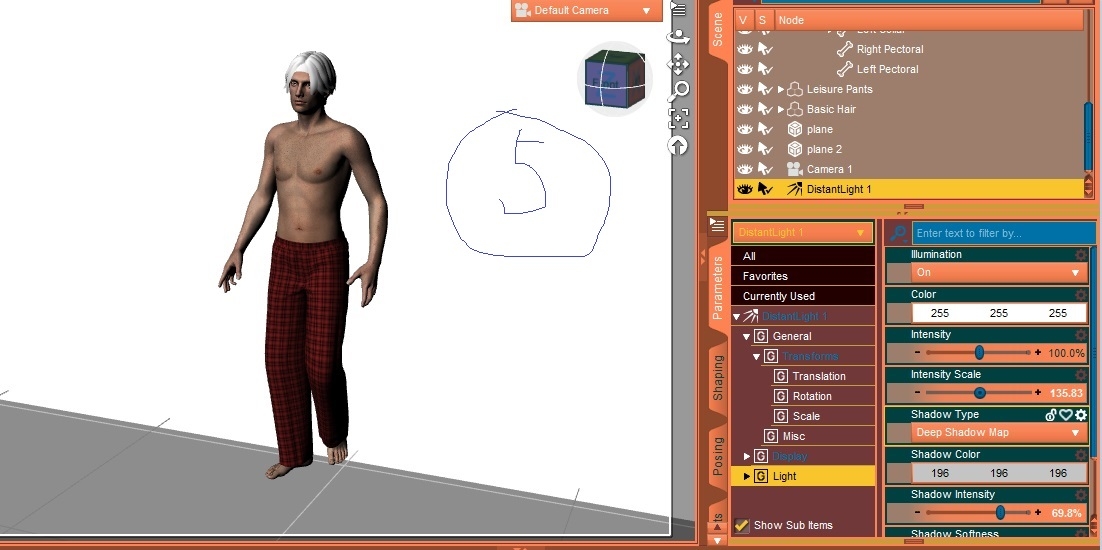Click the Shadow Type favorite heart icon
Screen dimensions: 1102x550
coord(1065,415)
